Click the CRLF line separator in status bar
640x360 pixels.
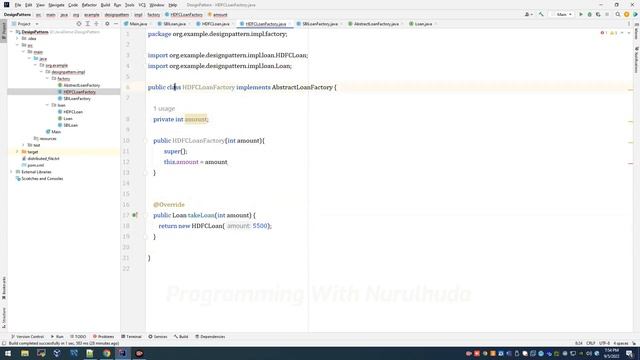point(591,343)
